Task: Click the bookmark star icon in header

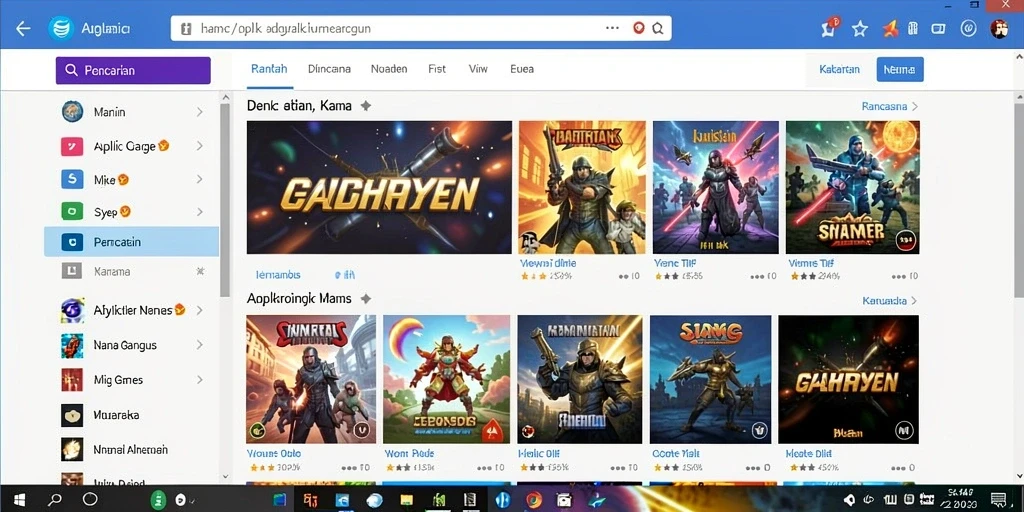Action: (860, 29)
